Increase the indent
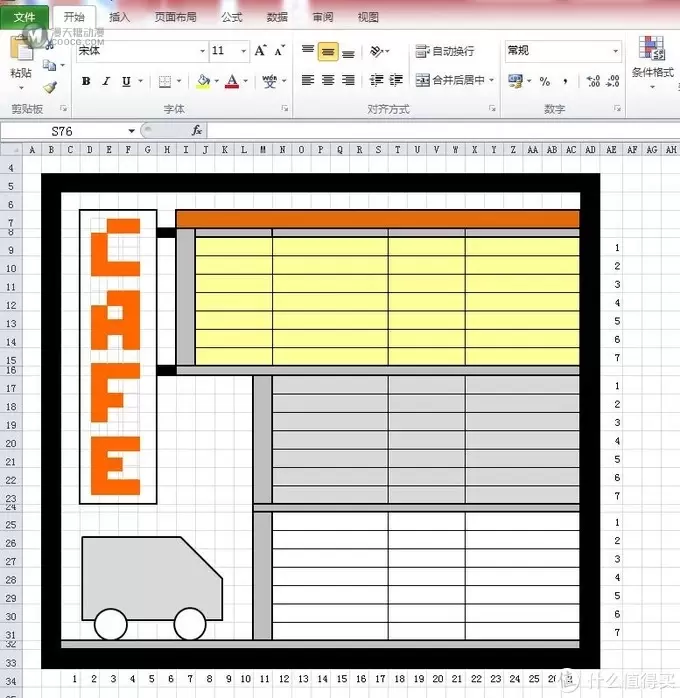 [396, 80]
